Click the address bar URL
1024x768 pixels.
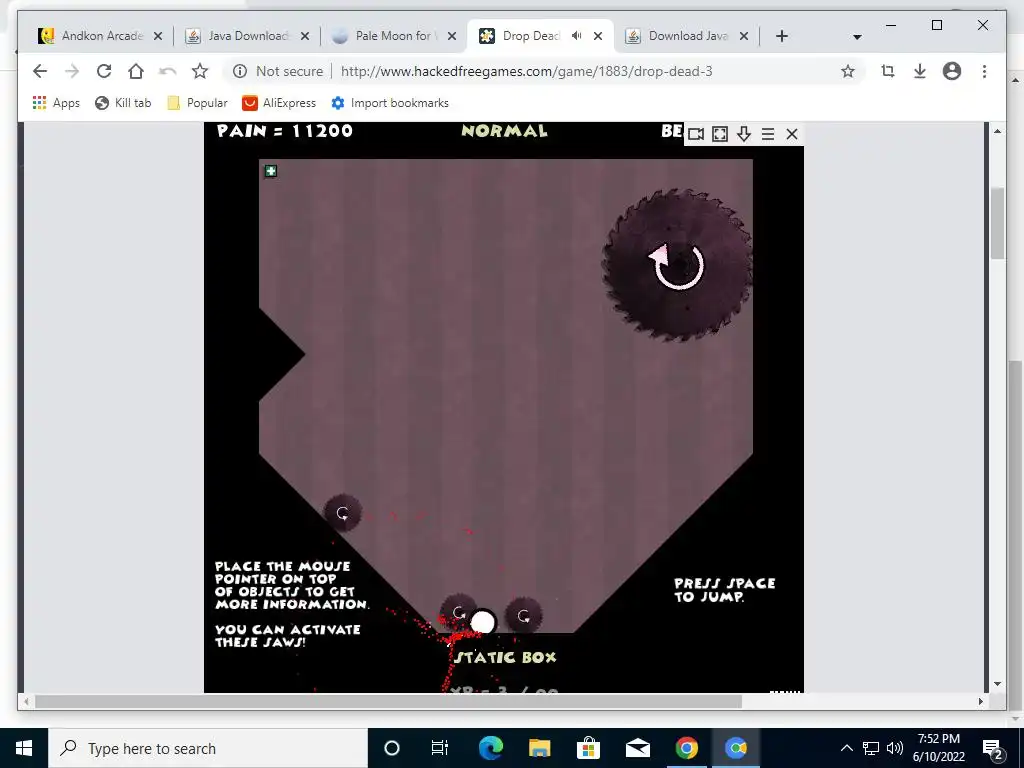click(526, 71)
